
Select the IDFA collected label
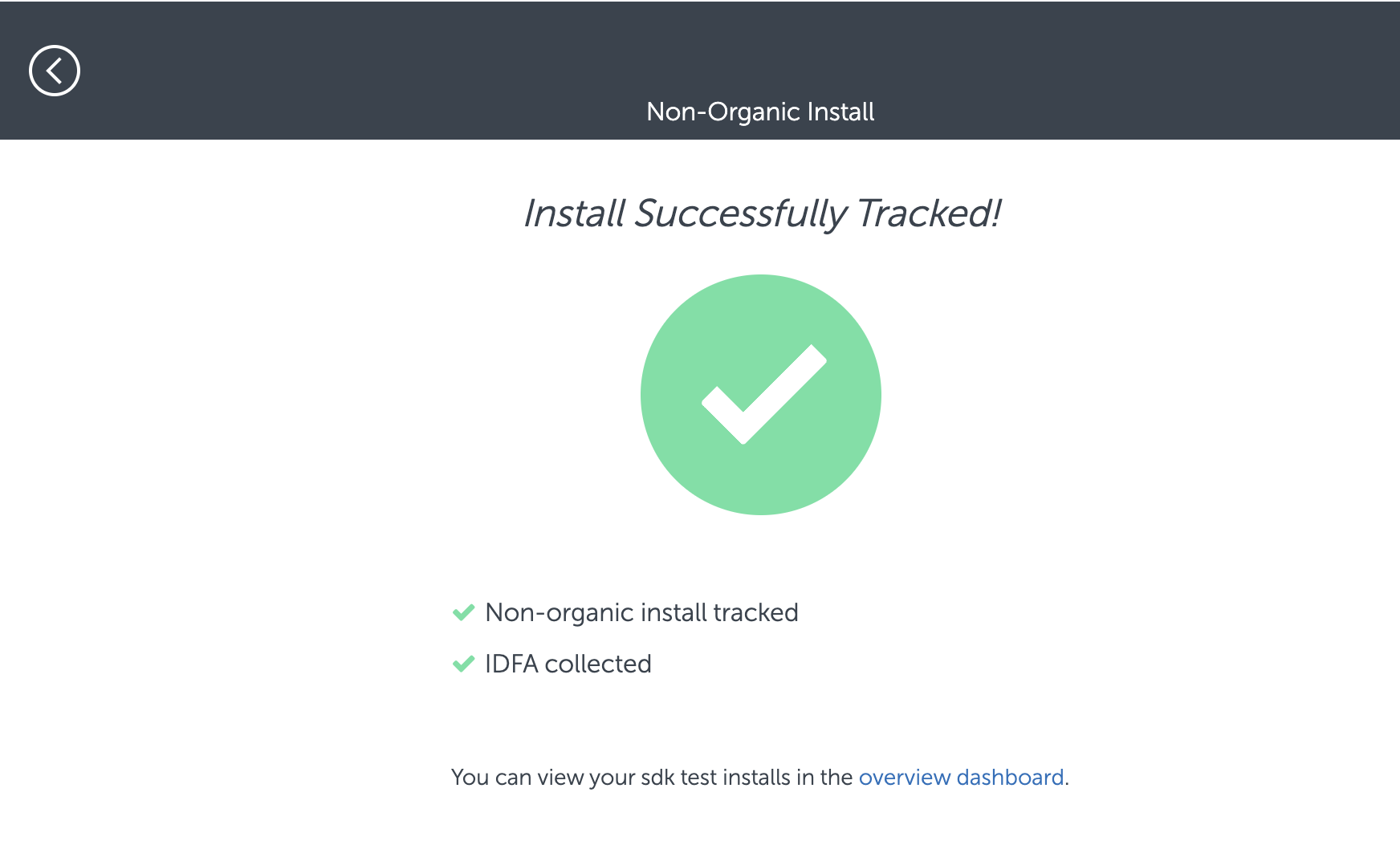coord(568,664)
